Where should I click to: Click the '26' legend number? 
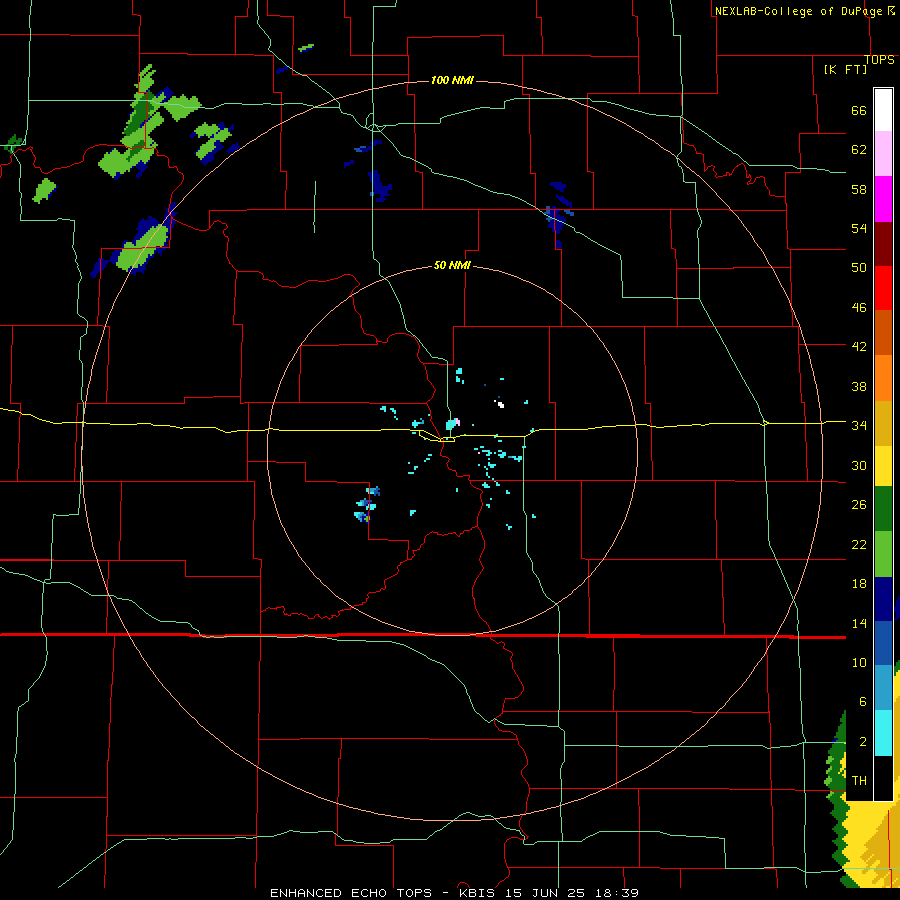click(859, 505)
